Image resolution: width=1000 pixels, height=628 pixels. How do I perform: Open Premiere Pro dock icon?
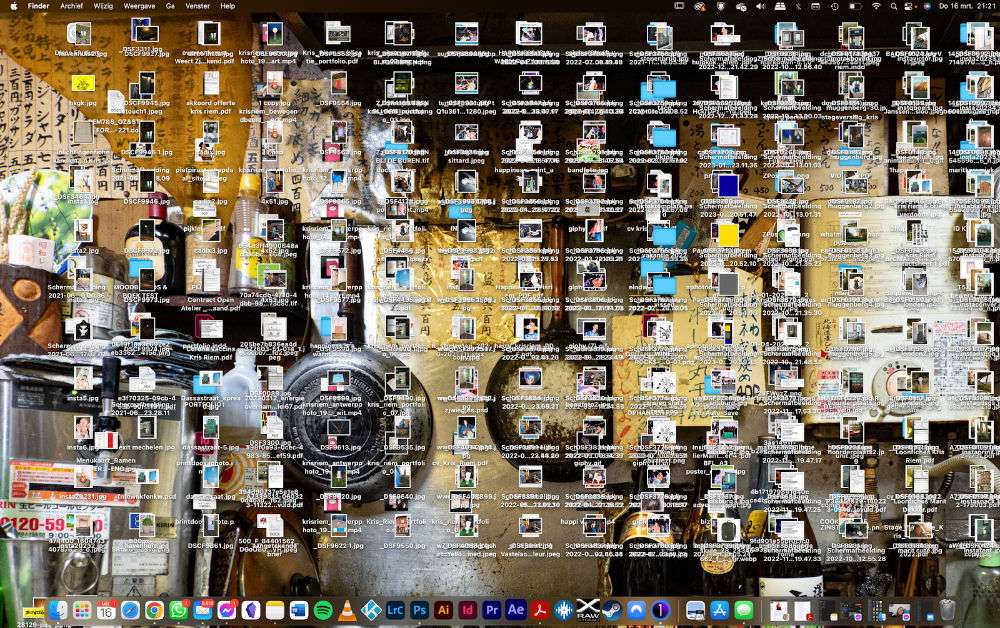click(492, 610)
